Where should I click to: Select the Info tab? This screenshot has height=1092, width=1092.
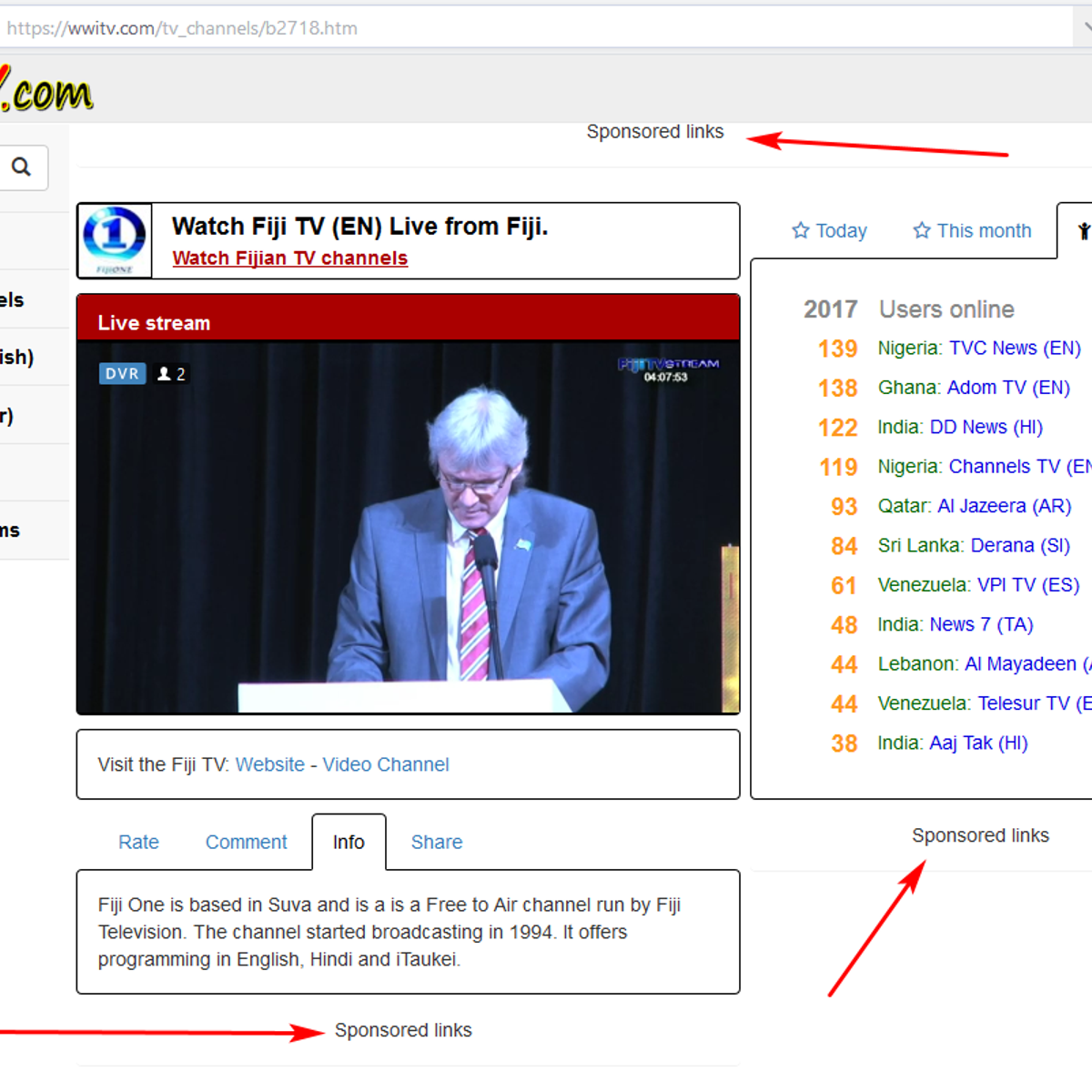[x=349, y=843]
